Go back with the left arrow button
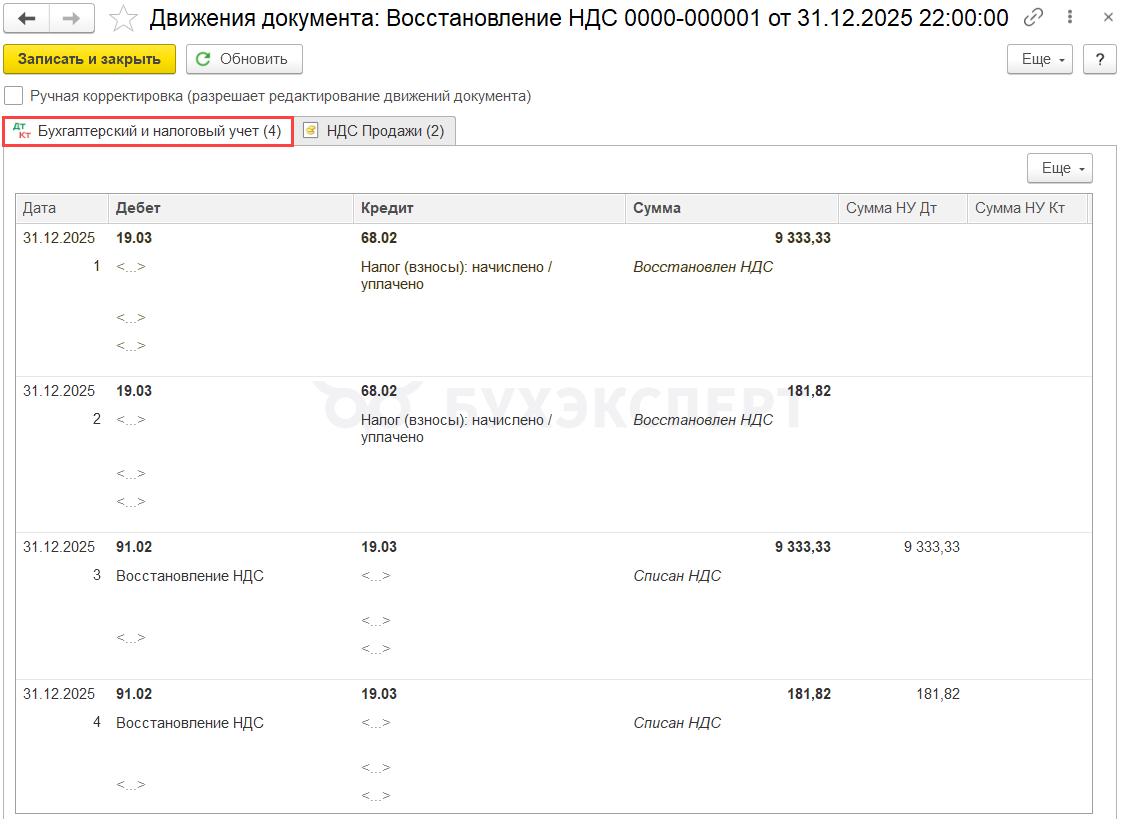The width and height of the screenshot is (1122, 819). coord(26,19)
